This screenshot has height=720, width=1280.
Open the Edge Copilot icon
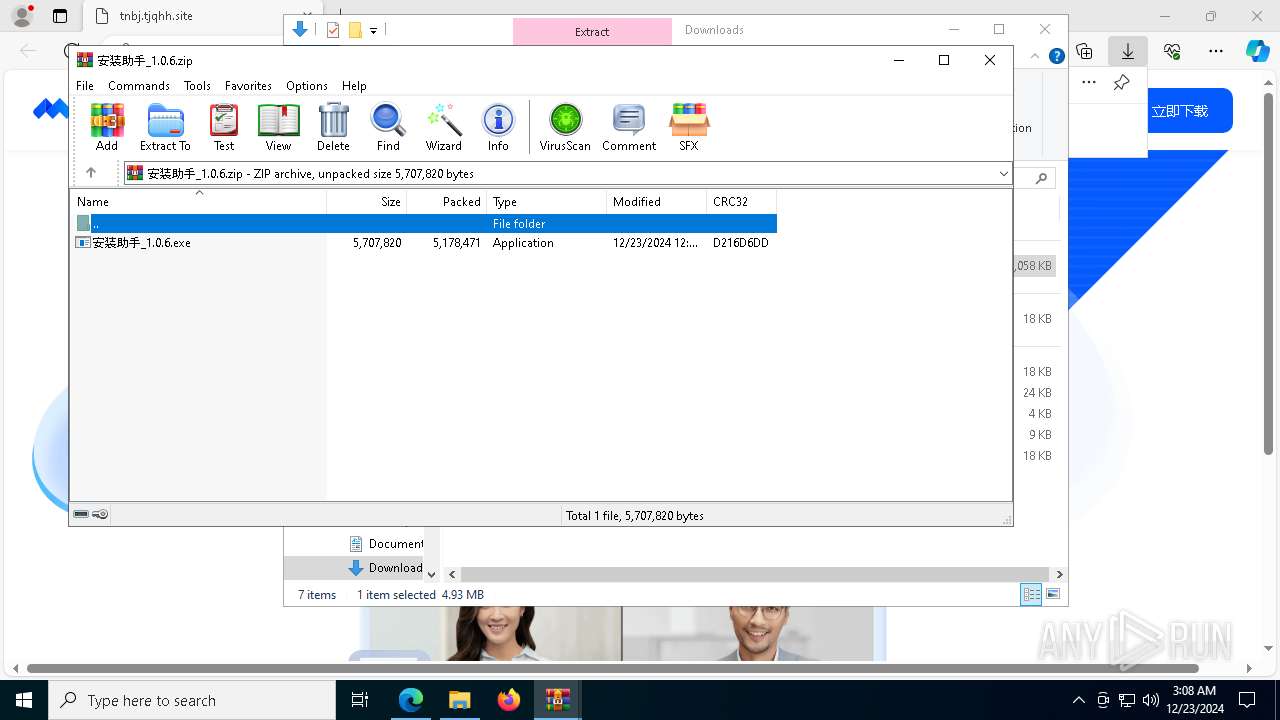[x=1257, y=51]
